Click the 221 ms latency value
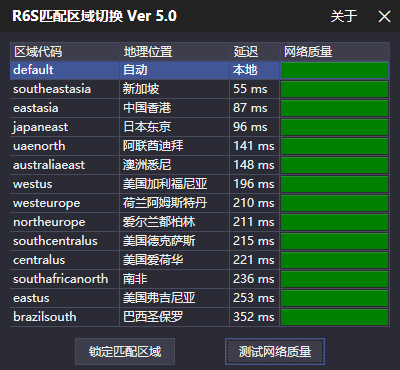Screen dimensions: 400x370 (254, 260)
